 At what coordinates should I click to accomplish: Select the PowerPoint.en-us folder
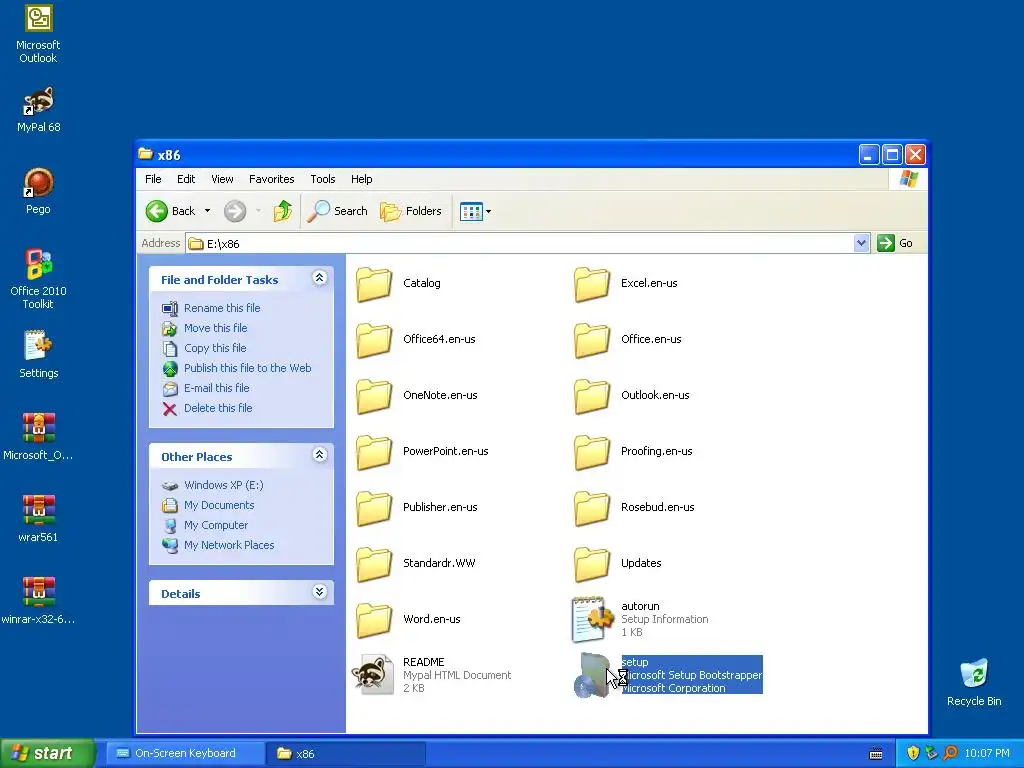point(422,452)
